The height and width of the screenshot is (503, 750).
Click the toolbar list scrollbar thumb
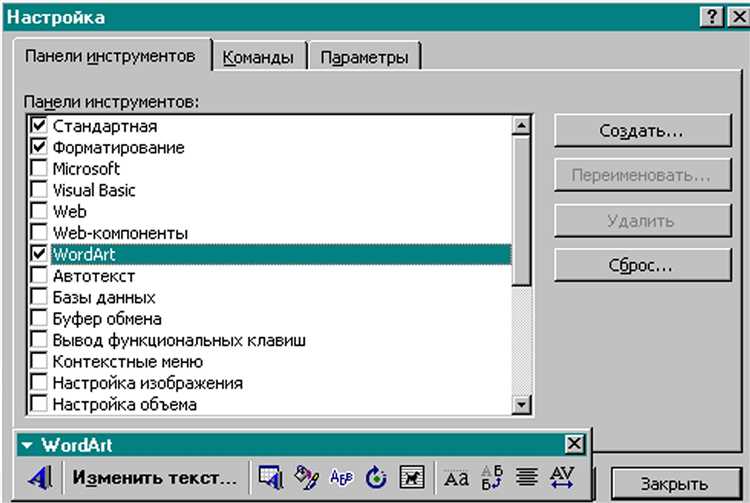point(521,210)
